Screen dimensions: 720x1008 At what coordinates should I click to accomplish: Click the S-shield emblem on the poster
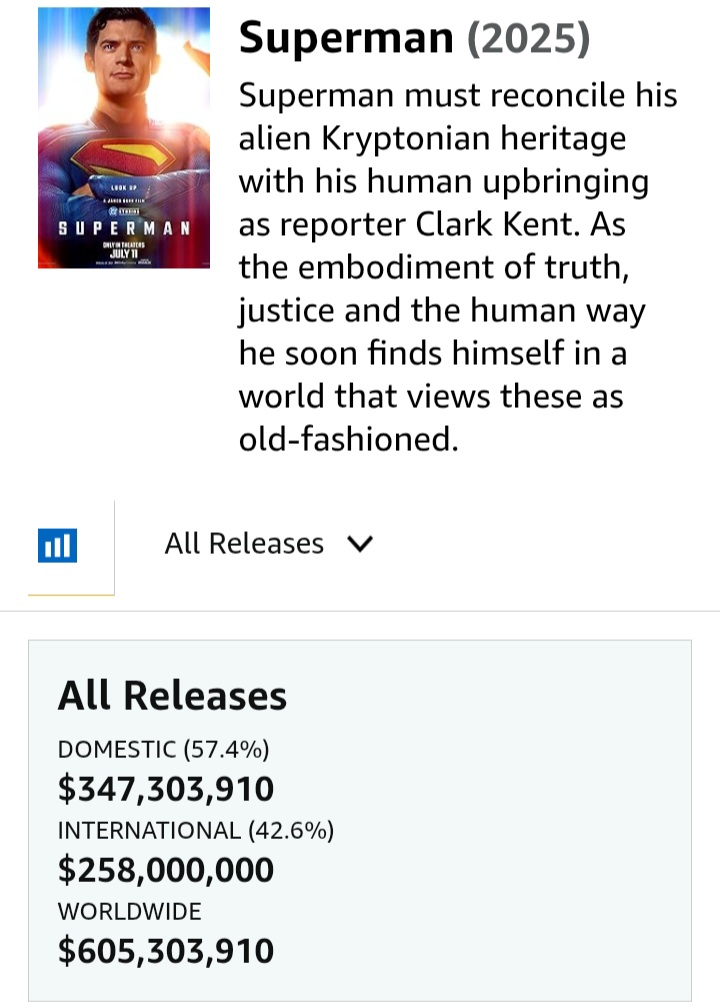tap(122, 156)
